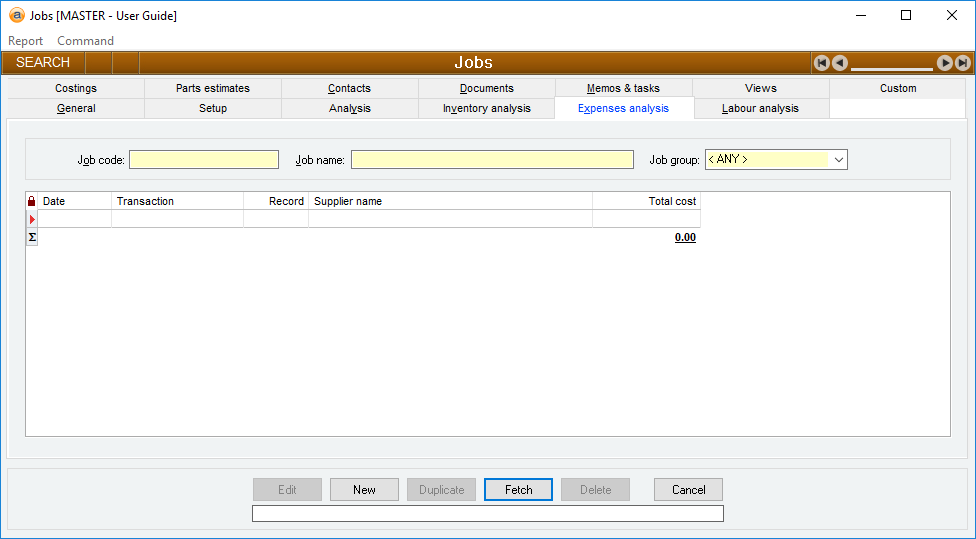Click the previous record arrow button
Image resolution: width=976 pixels, height=539 pixels.
coord(840,63)
